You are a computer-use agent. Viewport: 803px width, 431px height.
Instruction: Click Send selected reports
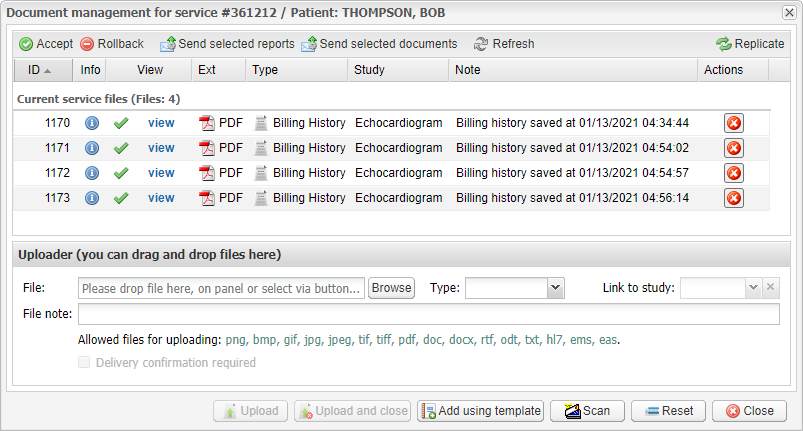coord(227,44)
